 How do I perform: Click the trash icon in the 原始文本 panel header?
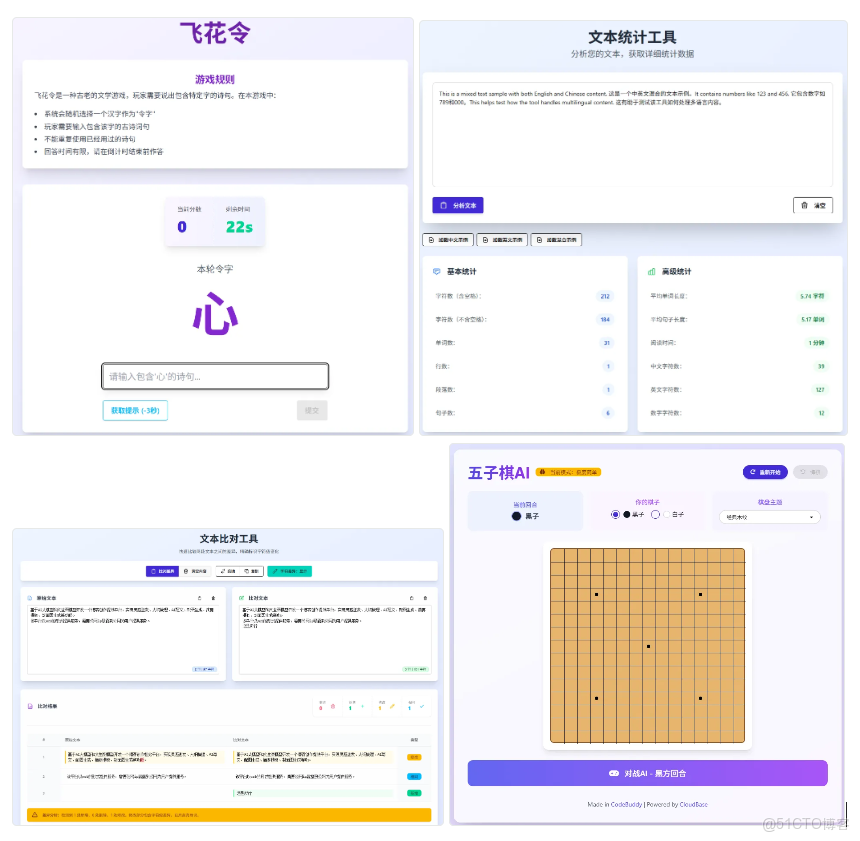click(213, 598)
